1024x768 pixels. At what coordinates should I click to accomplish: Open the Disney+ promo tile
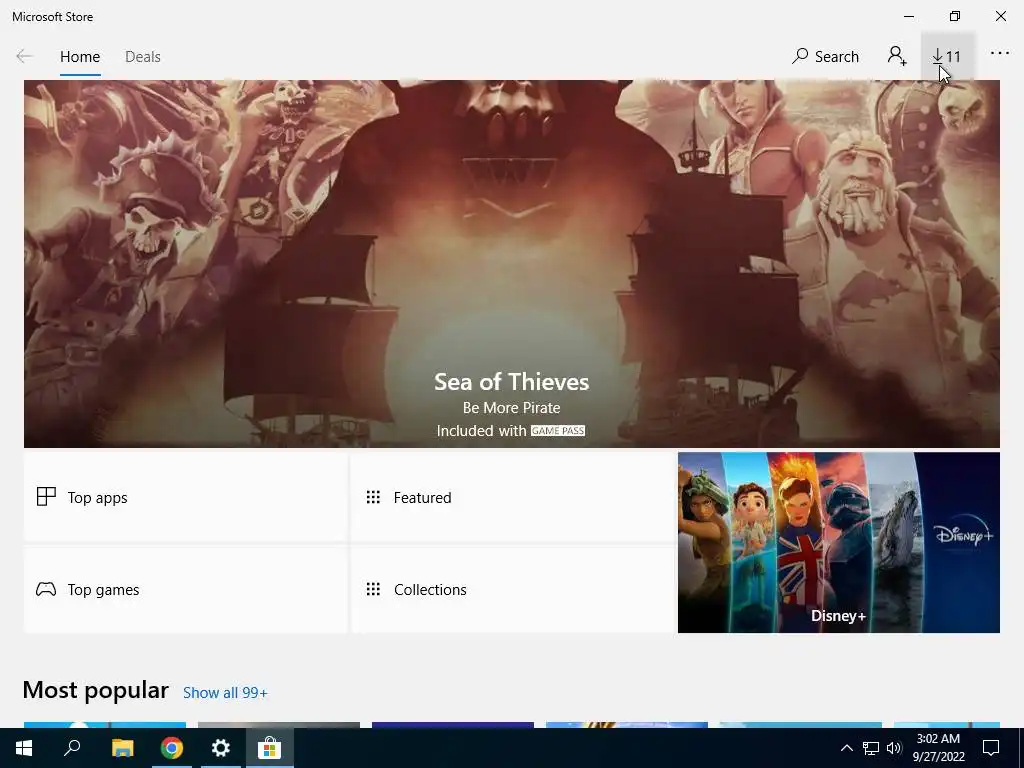[x=839, y=543]
